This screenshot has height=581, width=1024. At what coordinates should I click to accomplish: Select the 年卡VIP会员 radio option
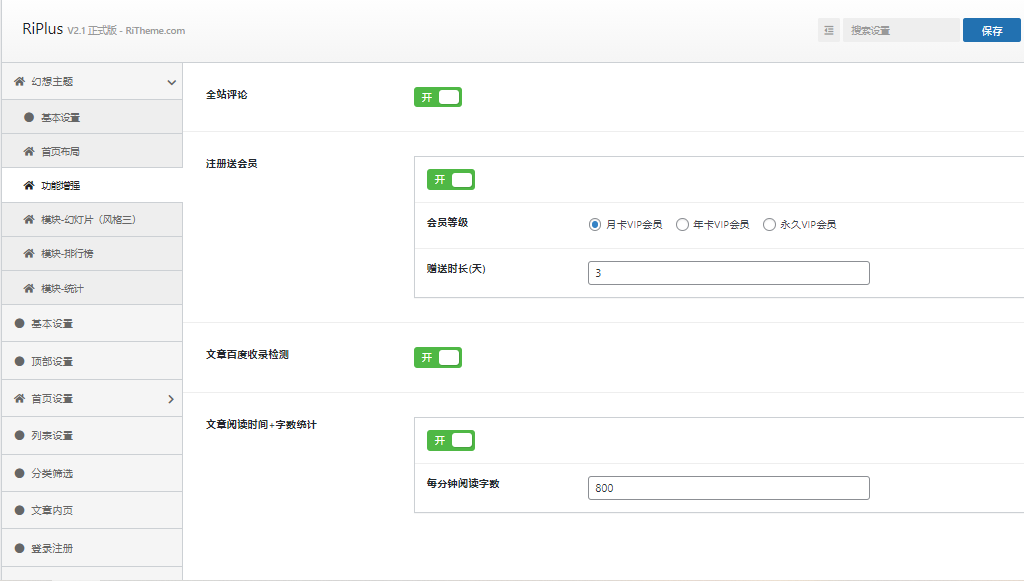pos(683,225)
